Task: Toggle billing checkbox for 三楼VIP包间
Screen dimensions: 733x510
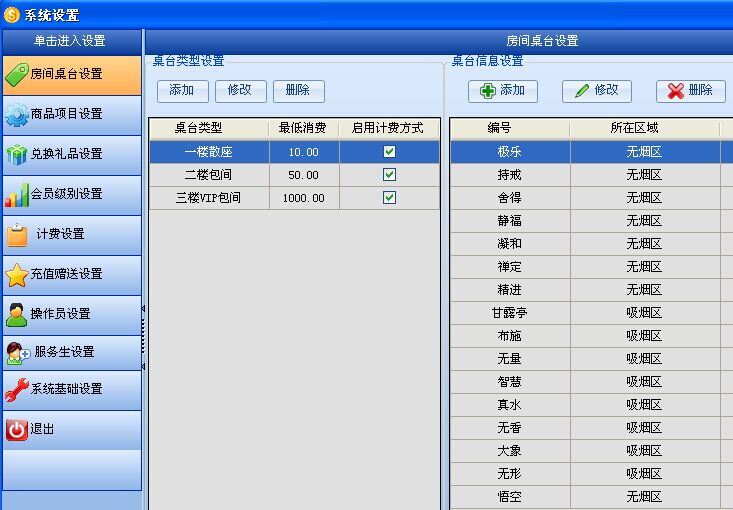Action: (389, 198)
